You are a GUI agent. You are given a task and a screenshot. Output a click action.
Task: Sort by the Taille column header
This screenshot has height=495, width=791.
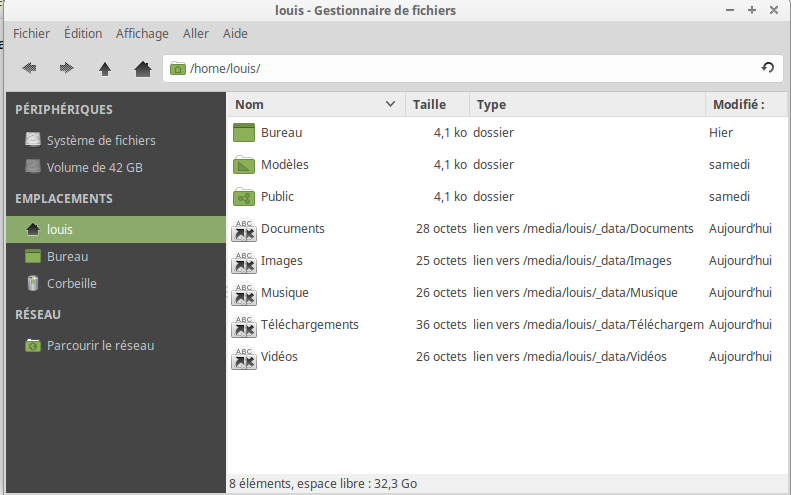pyautogui.click(x=437, y=104)
